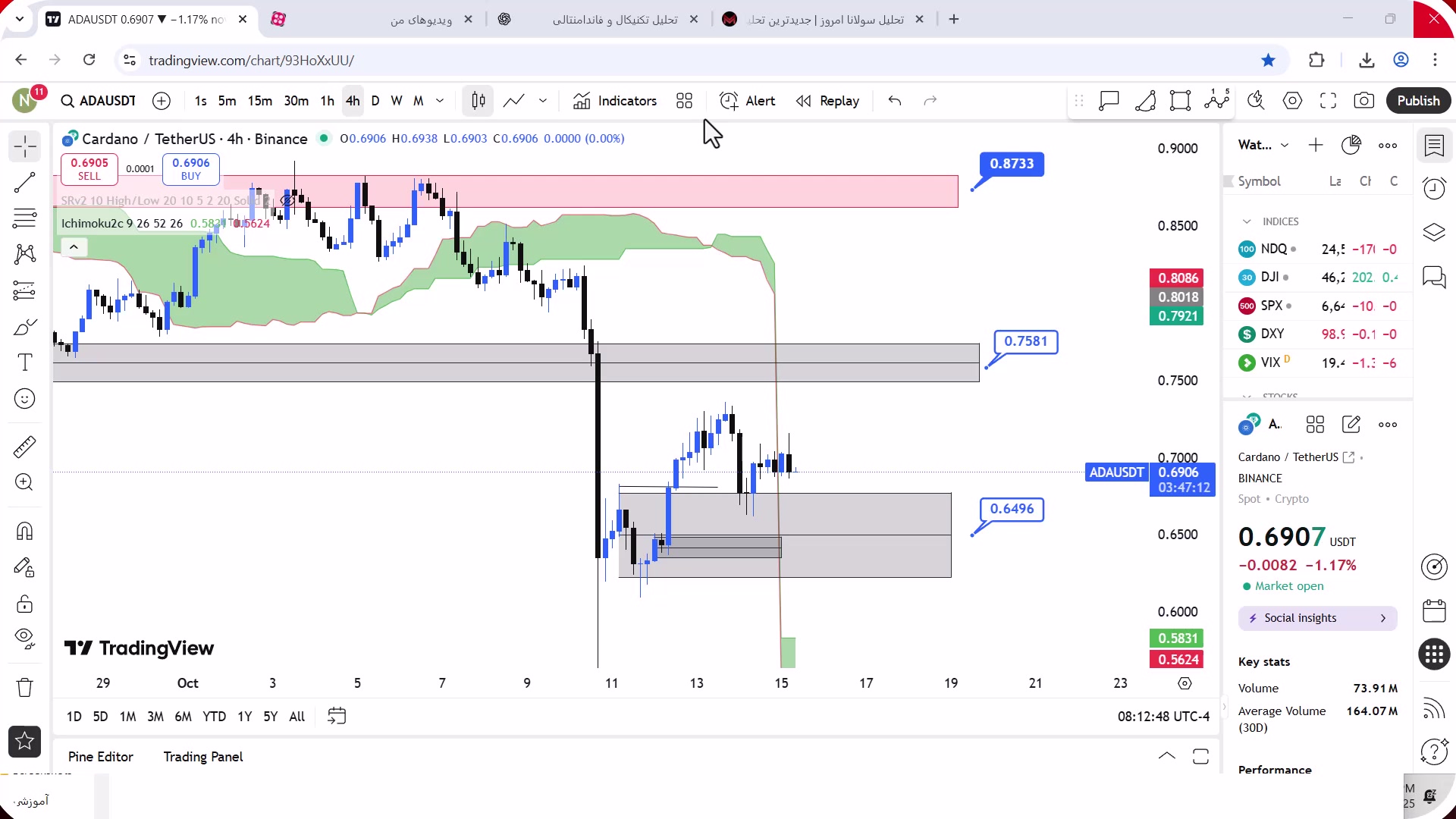This screenshot has width=1456, height=819.
Task: Change the candlestick chart style
Action: [x=479, y=101]
